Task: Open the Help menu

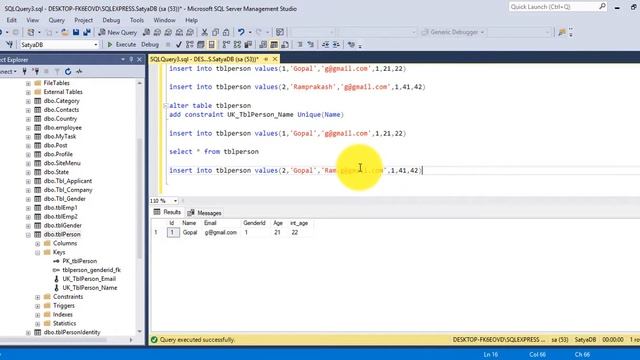Action: click(x=191, y=20)
